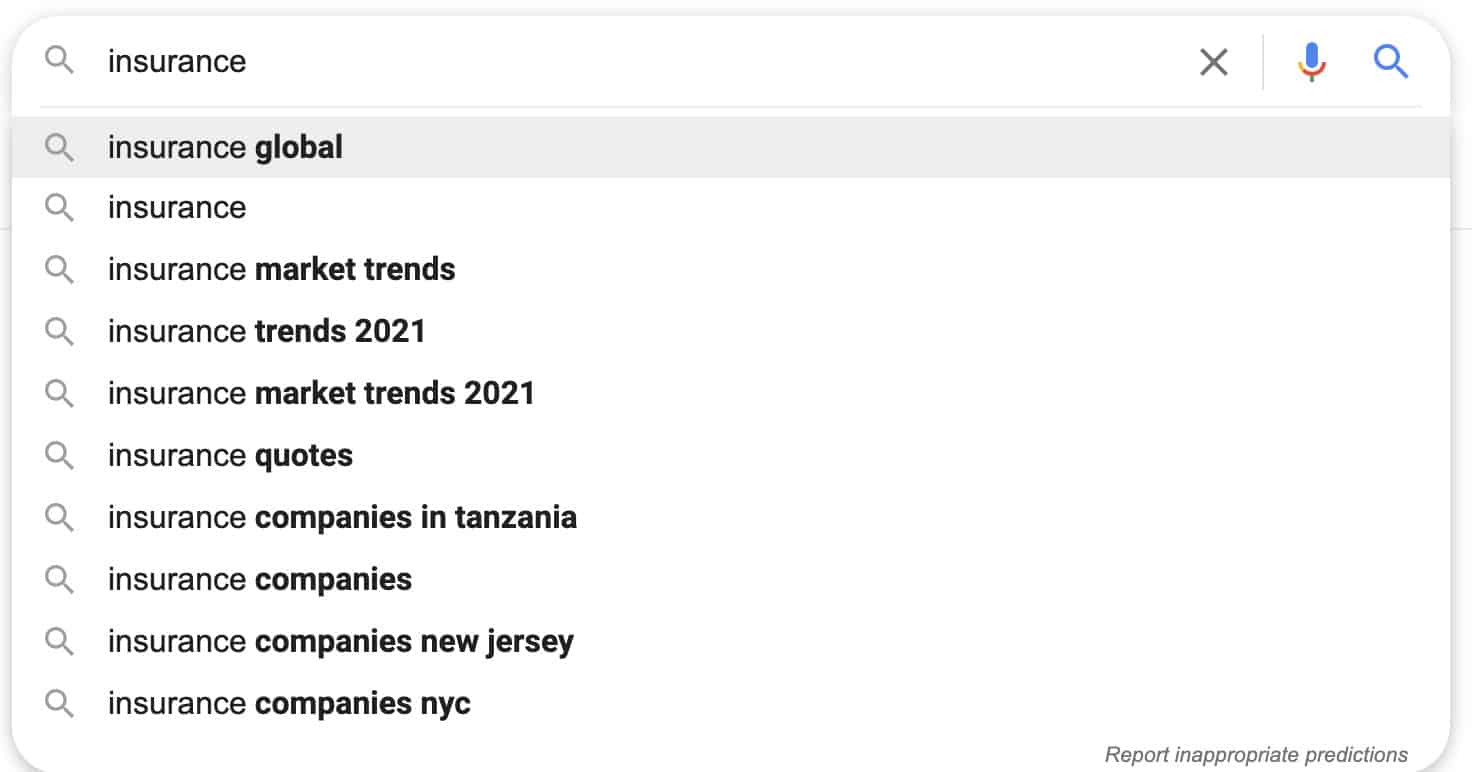The width and height of the screenshot is (1472, 772).
Task: Click the magnifier icon beside 'insurance trends 2021'
Action: (59, 331)
